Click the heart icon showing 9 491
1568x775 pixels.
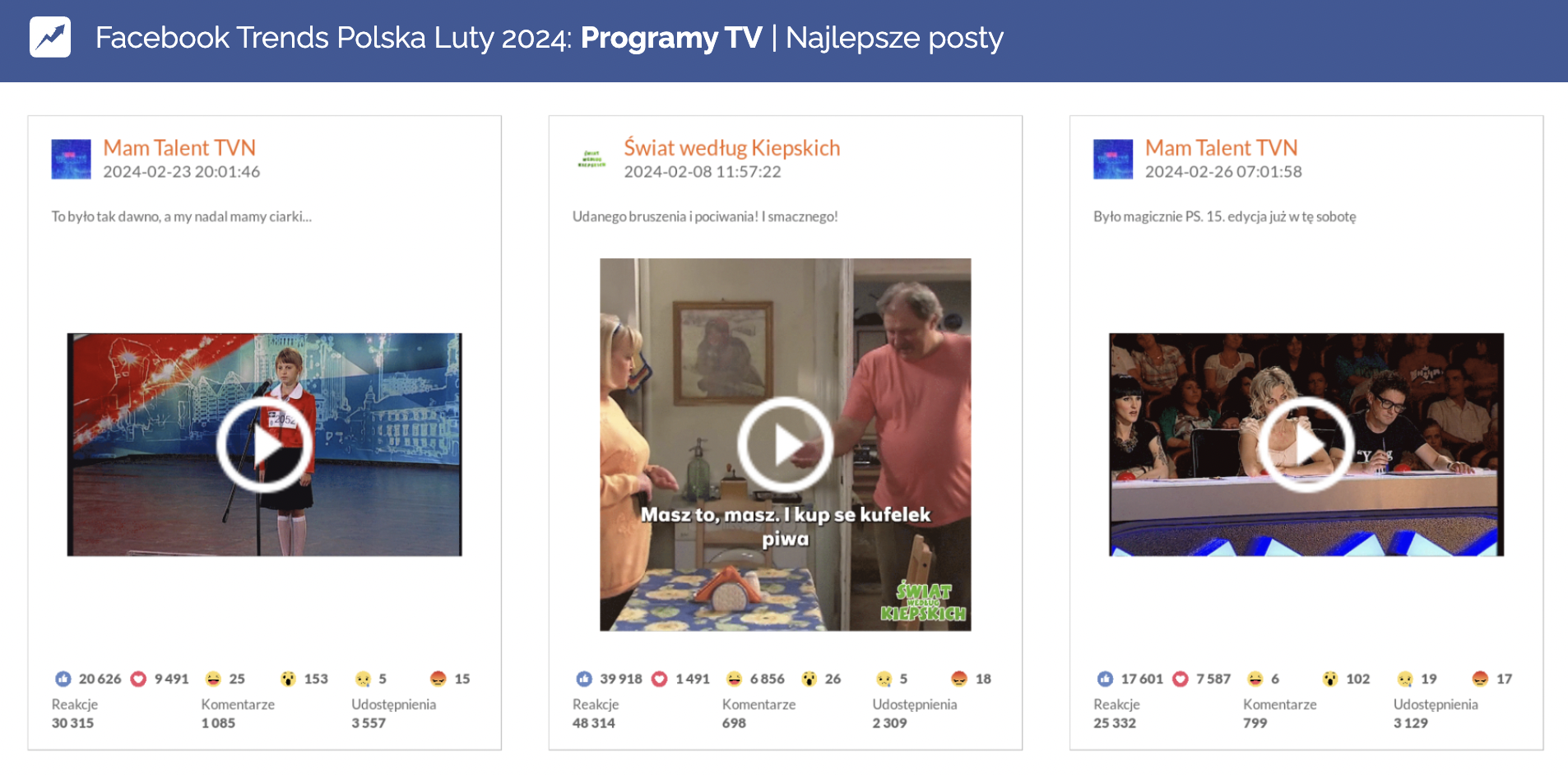point(139,679)
